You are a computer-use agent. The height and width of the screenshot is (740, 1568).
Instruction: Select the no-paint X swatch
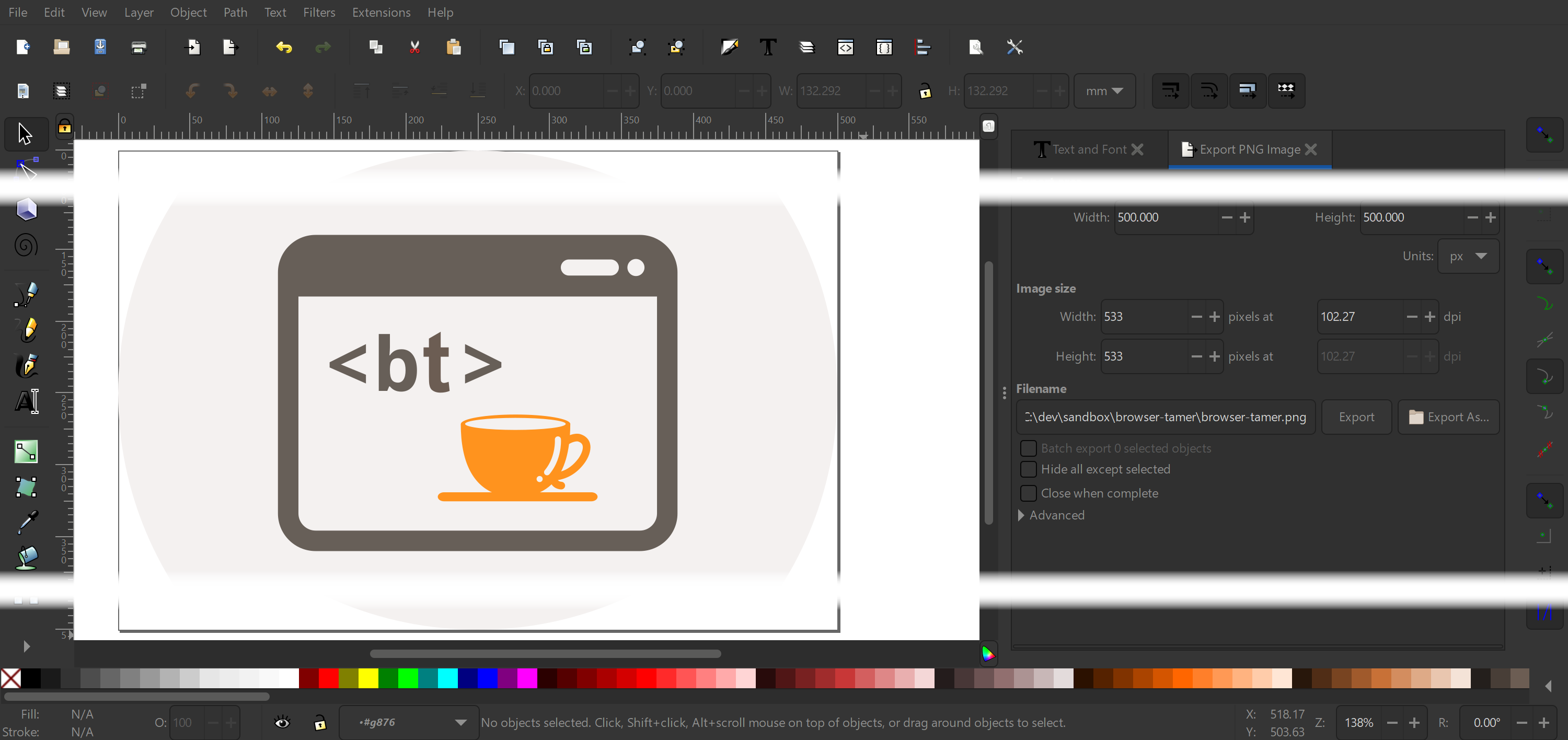click(10, 678)
